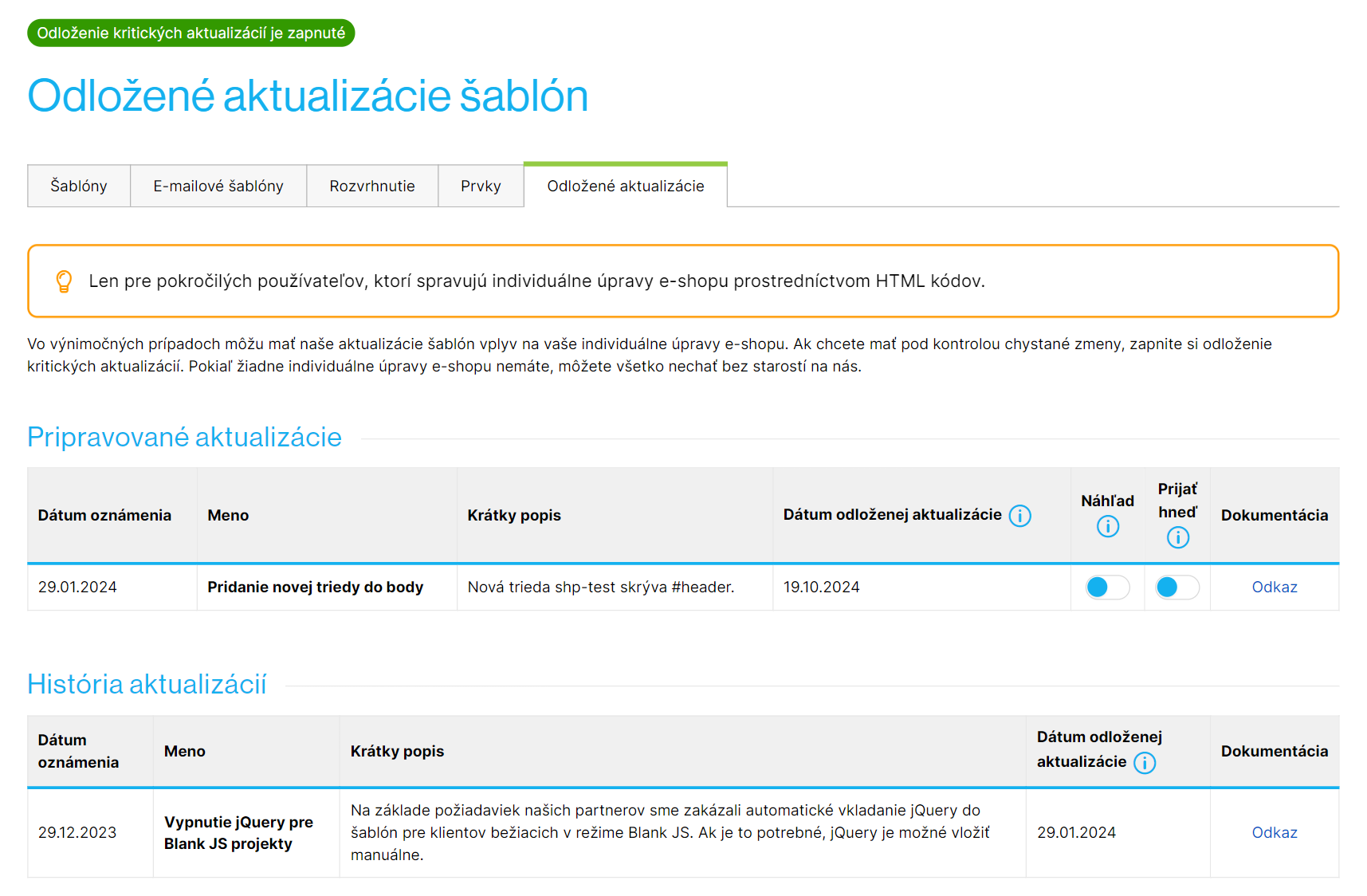This screenshot has width=1367, height=896.
Task: Click the info icon under Náhľad header
Action: [x=1107, y=526]
